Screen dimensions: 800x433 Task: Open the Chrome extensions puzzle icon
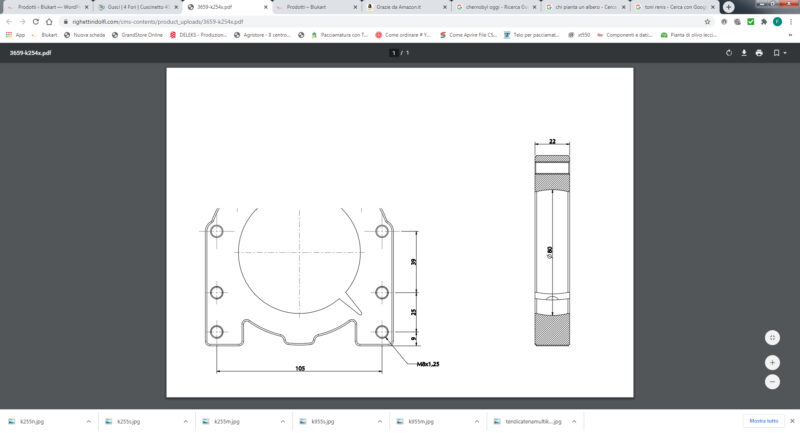764,21
